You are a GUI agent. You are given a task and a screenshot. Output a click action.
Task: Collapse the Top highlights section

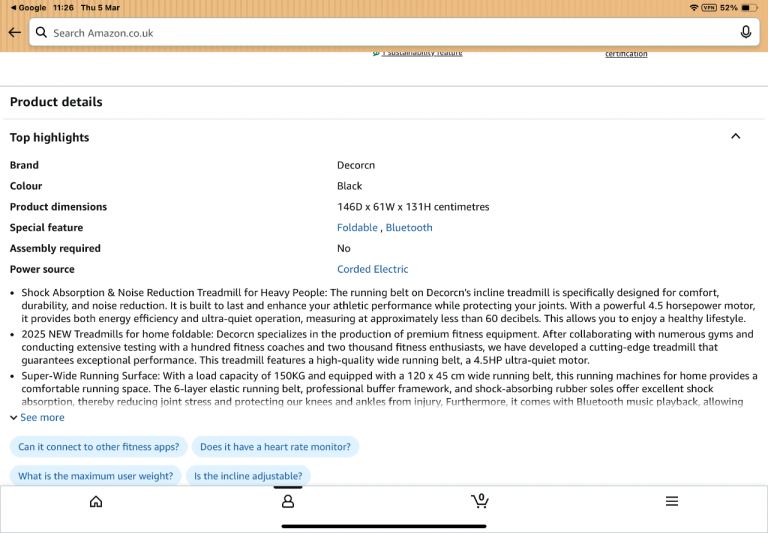click(735, 137)
